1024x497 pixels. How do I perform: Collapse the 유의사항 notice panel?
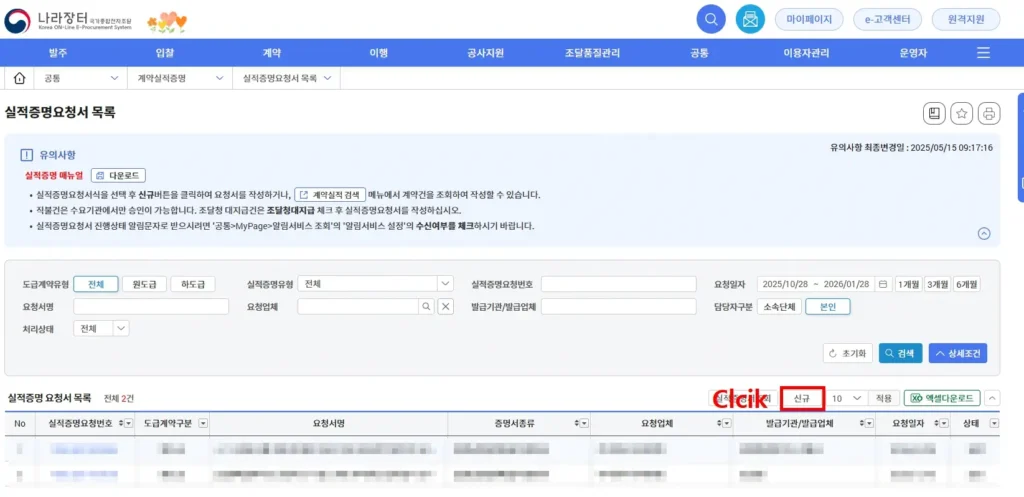[x=983, y=233]
